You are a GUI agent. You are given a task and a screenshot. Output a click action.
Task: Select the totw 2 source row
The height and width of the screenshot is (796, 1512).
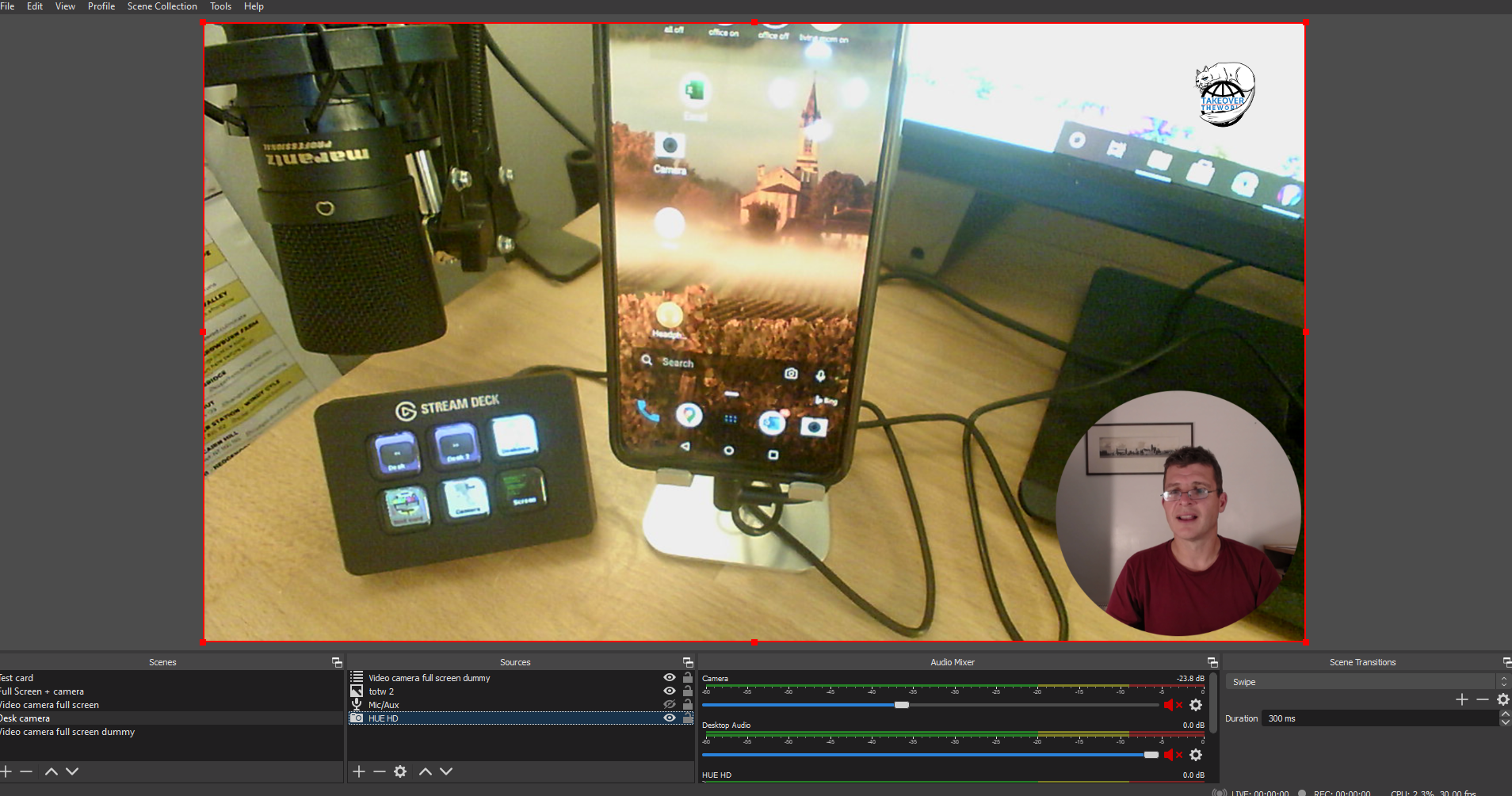pyautogui.click(x=521, y=691)
